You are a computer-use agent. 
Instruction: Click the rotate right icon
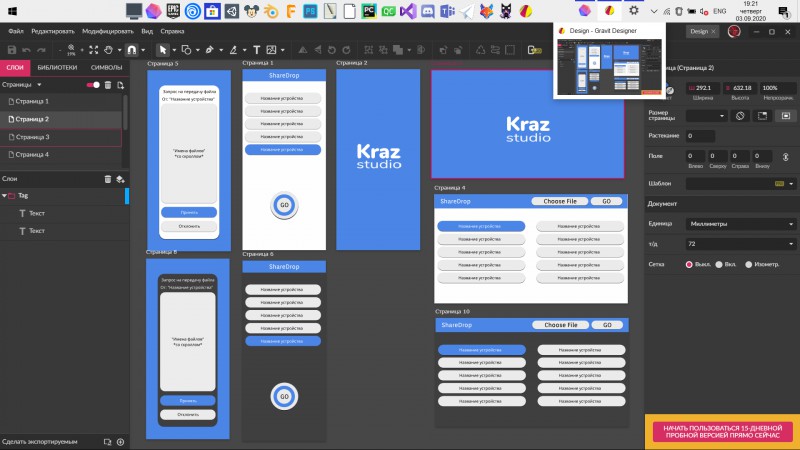346,50
